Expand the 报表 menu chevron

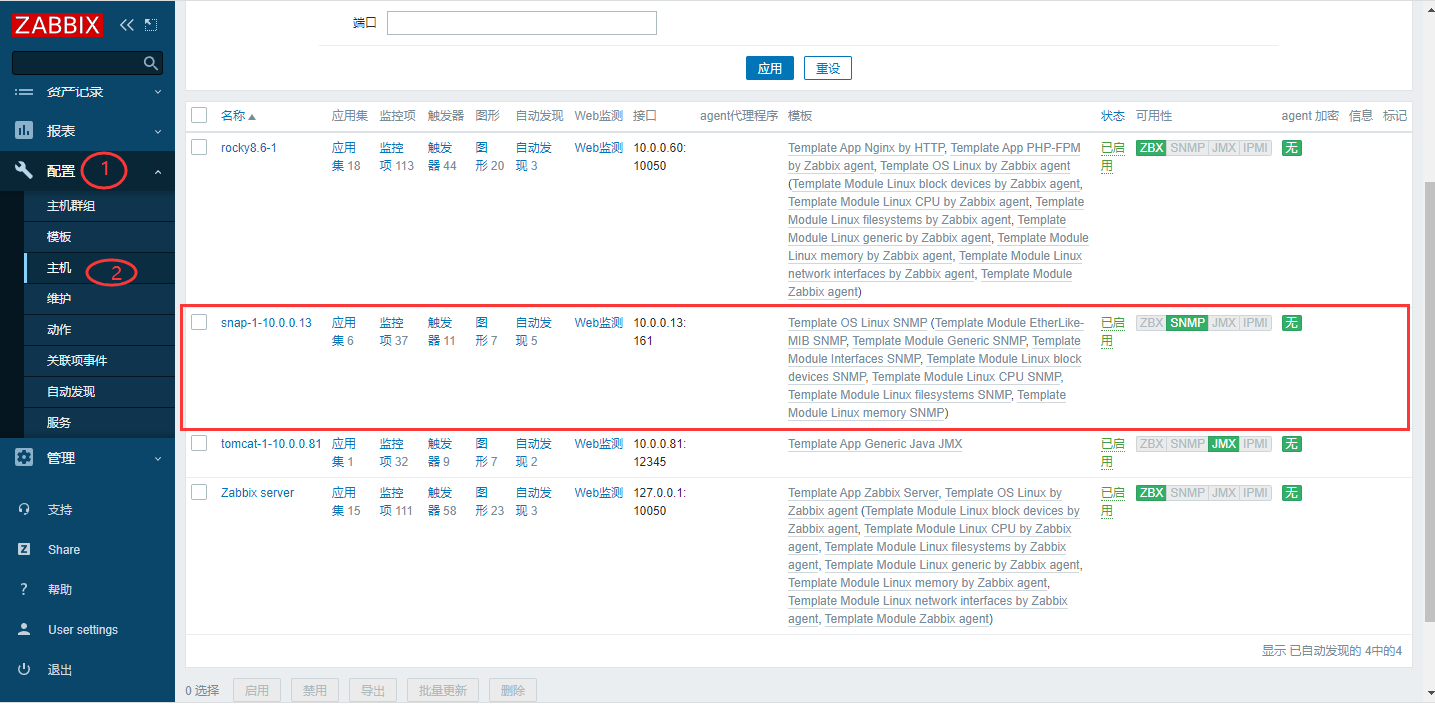coord(157,131)
